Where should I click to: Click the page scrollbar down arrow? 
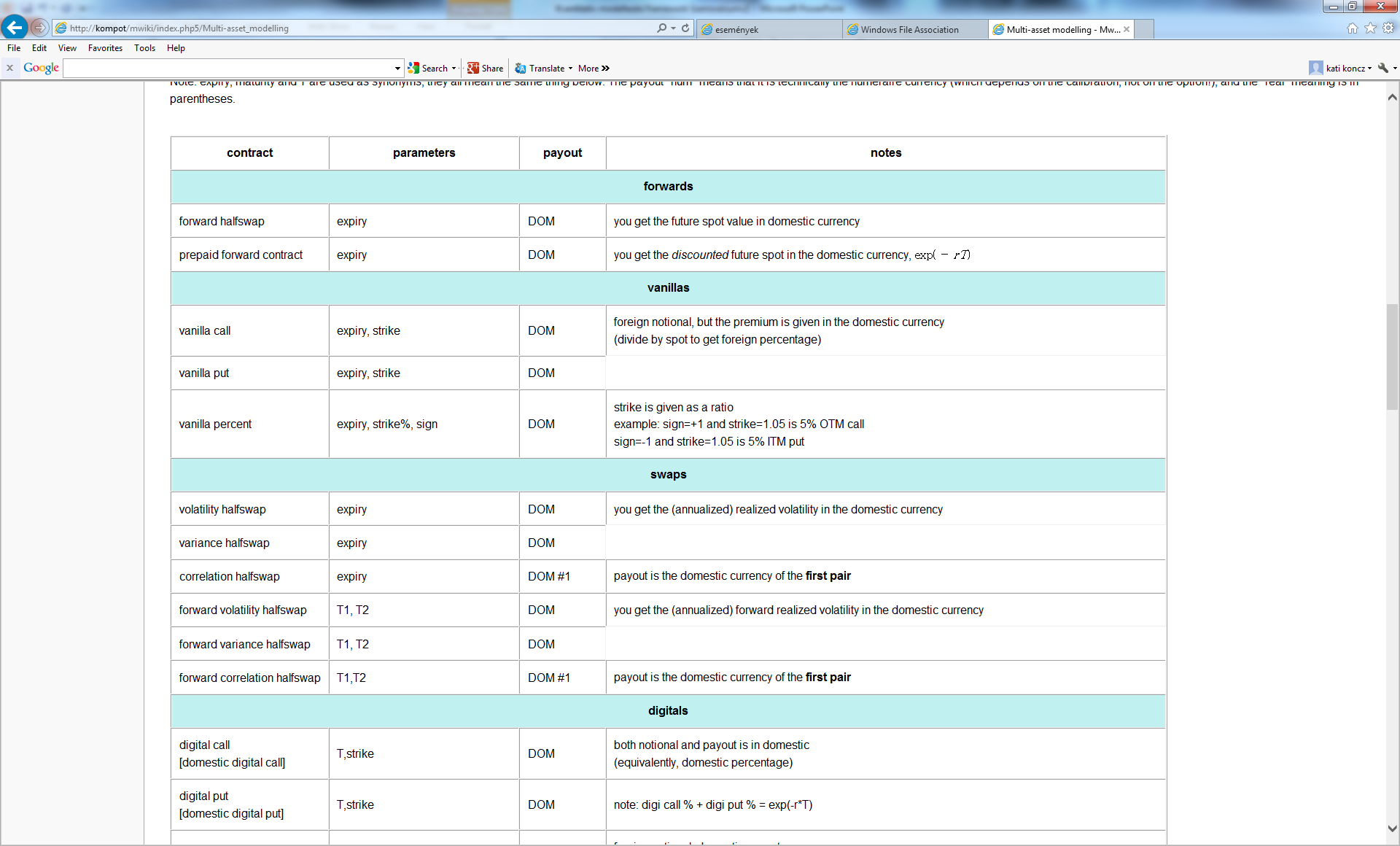coord(1392,828)
